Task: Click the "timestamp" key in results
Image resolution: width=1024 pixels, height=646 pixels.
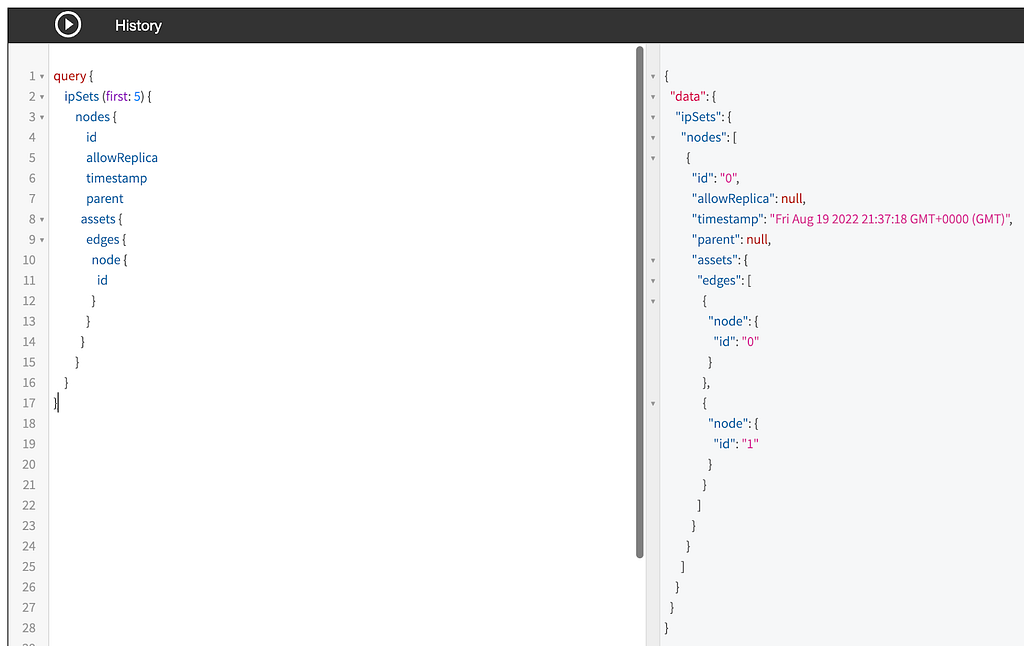Action: (x=728, y=219)
